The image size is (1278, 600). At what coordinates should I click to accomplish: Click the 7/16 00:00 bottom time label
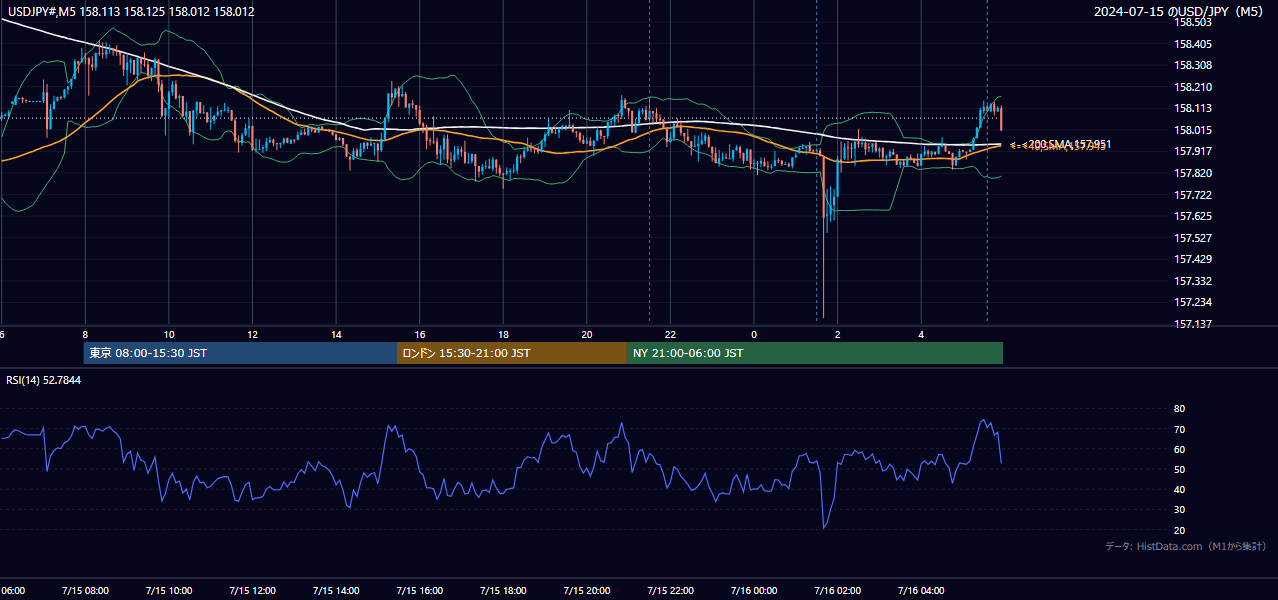point(754,591)
